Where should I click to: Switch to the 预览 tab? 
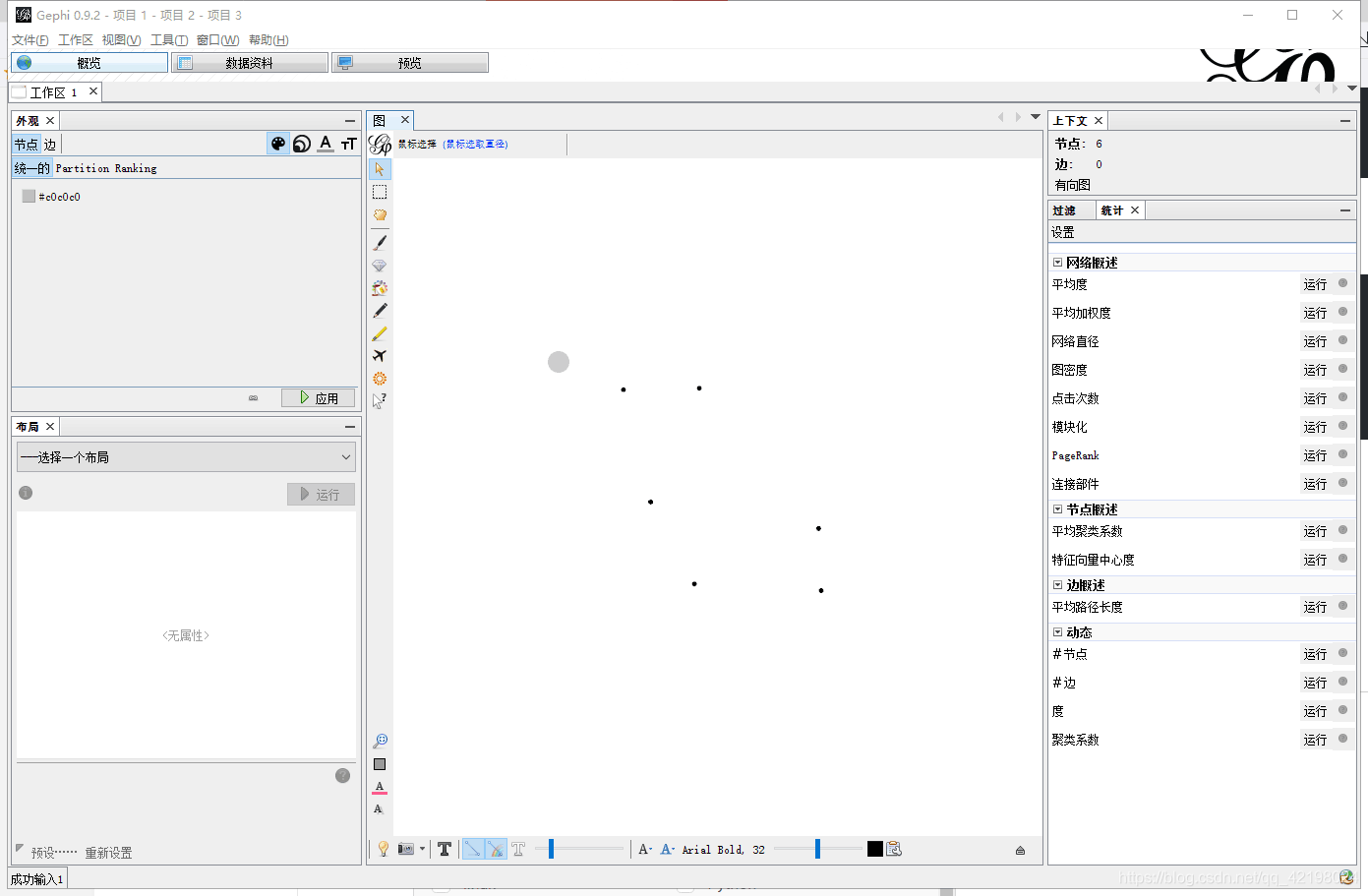pos(410,63)
